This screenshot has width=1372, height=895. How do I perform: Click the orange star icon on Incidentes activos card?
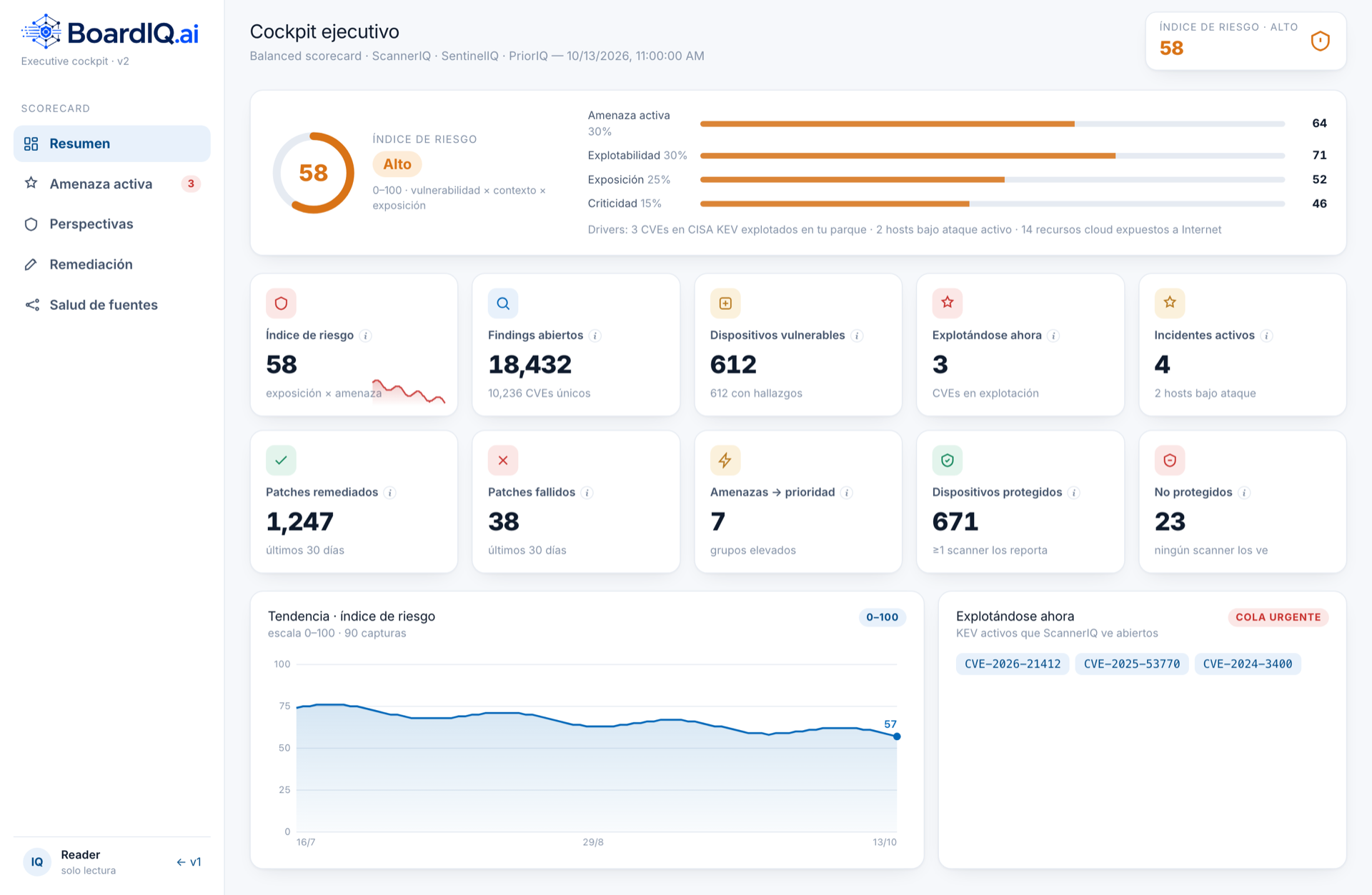pyautogui.click(x=1170, y=304)
